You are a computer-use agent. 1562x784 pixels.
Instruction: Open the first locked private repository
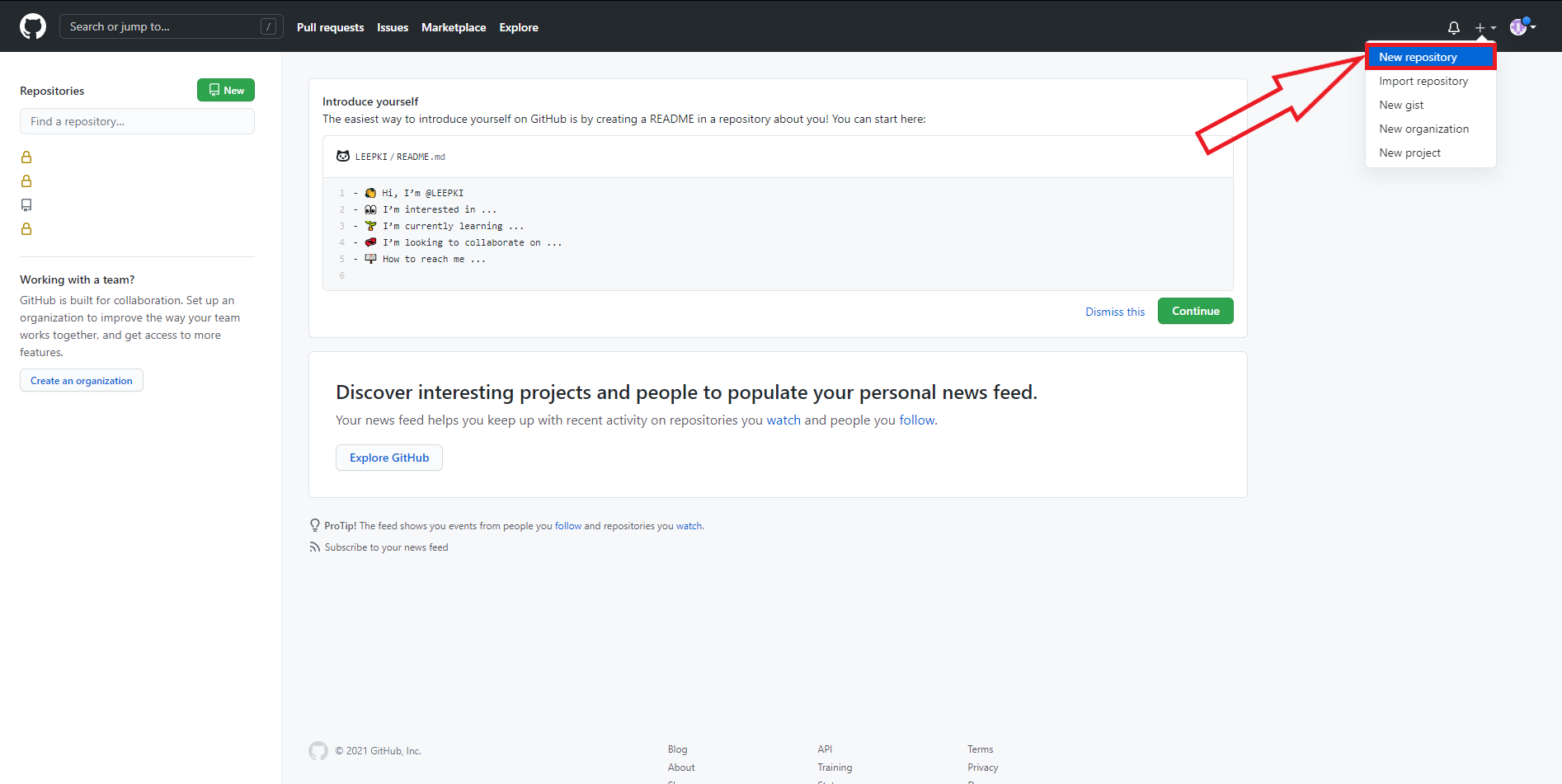tap(26, 157)
